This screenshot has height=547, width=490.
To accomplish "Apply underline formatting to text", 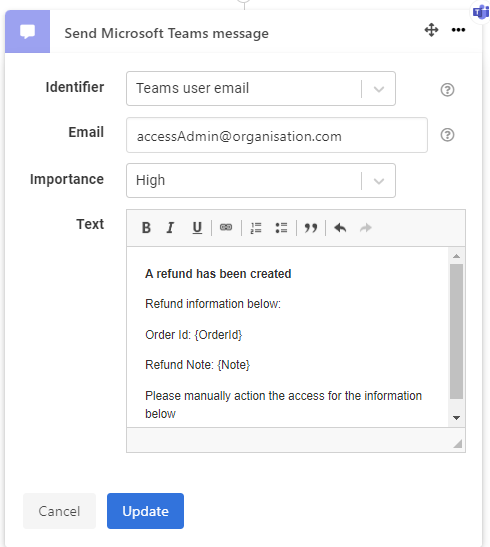I will [197, 228].
